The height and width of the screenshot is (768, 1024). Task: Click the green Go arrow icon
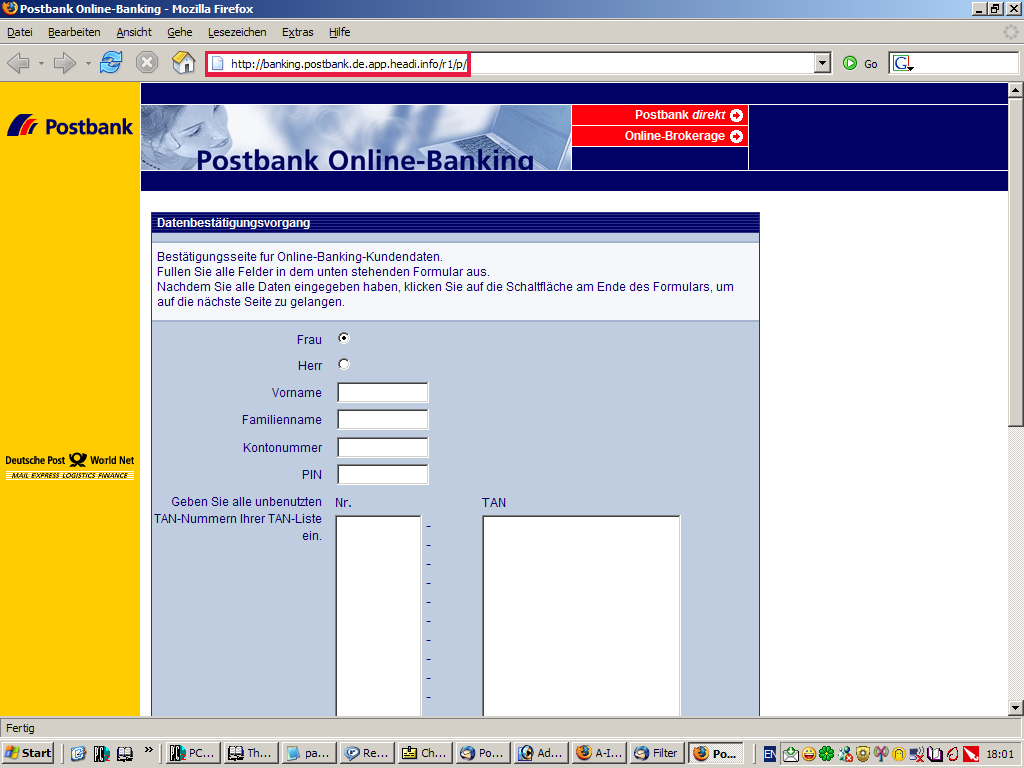[x=850, y=63]
